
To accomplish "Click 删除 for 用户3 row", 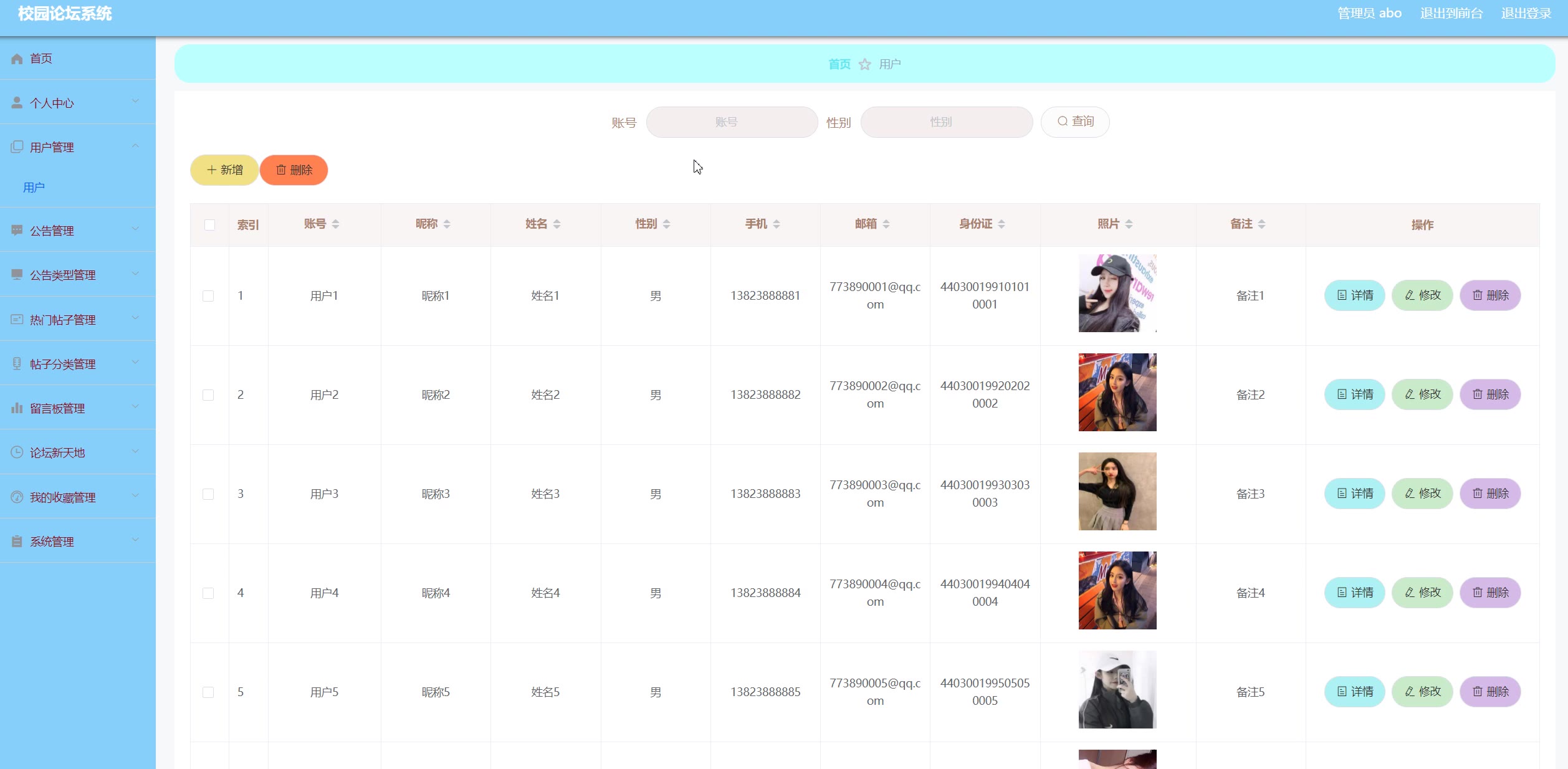I will (x=1490, y=494).
